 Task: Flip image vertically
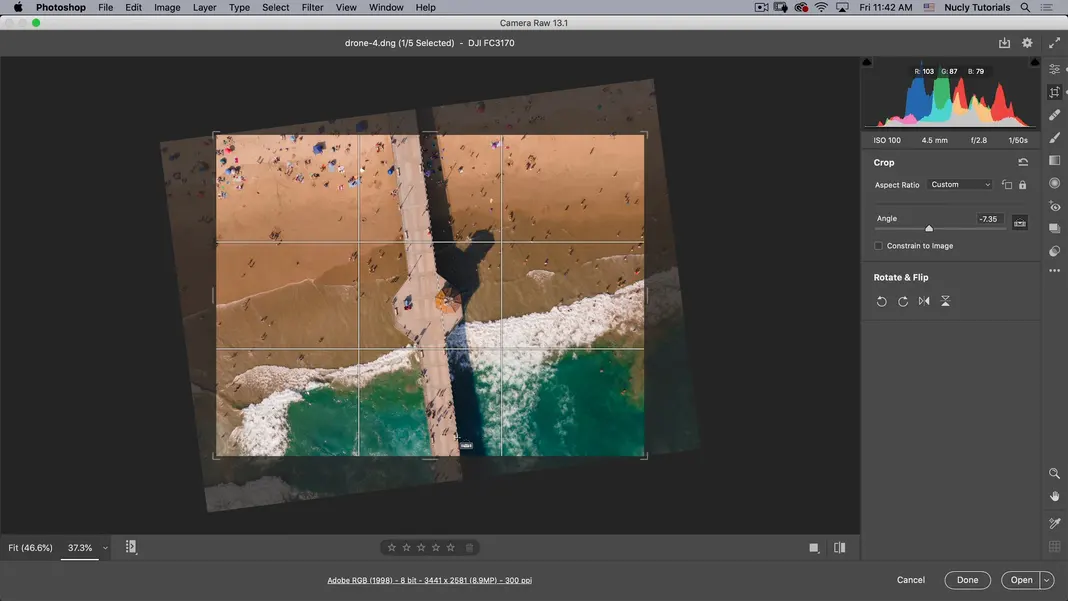945,301
